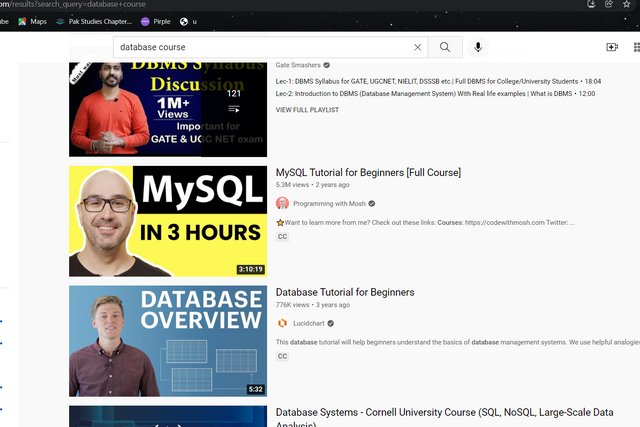Click the MySQL video description snippet
640x427 pixels.
point(426,222)
